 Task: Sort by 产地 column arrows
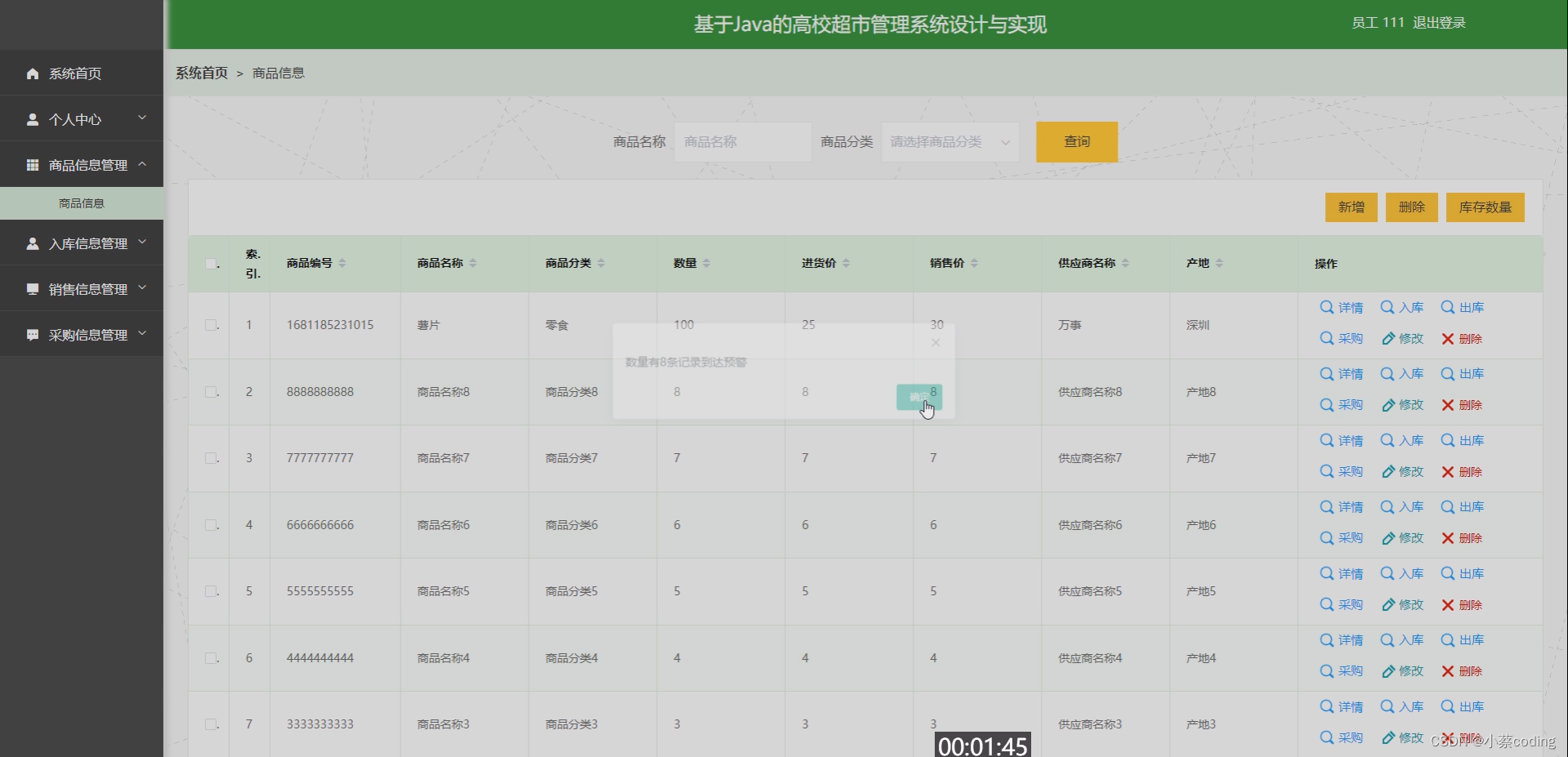pyautogui.click(x=1219, y=263)
